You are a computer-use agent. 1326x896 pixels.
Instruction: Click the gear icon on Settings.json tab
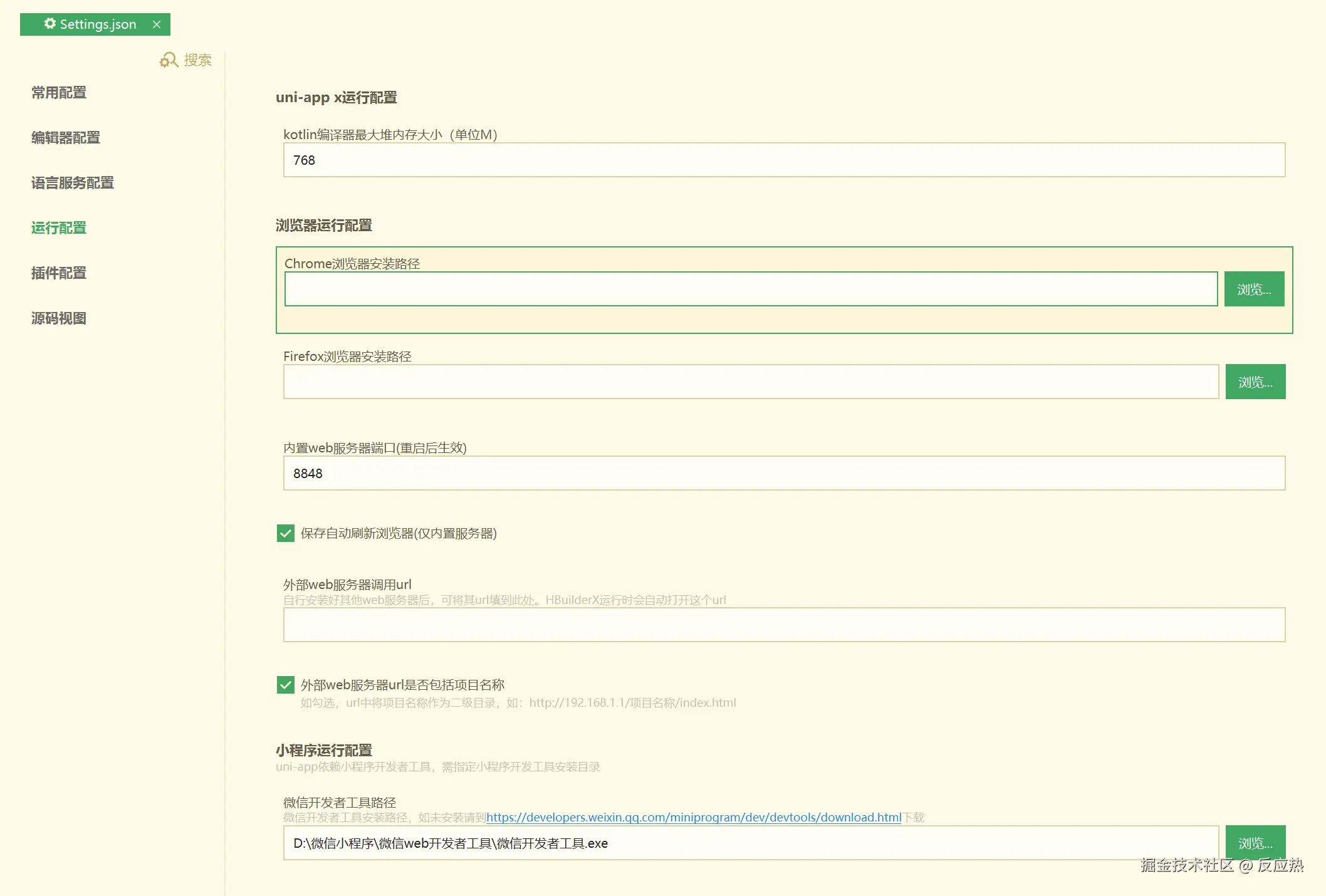click(50, 24)
